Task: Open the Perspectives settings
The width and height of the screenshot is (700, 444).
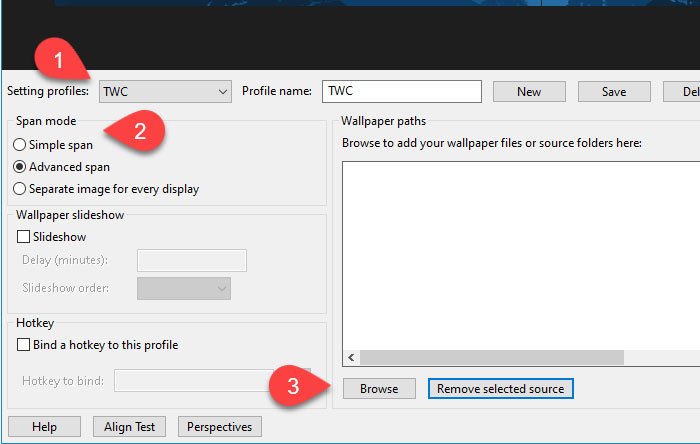Action: (x=220, y=427)
